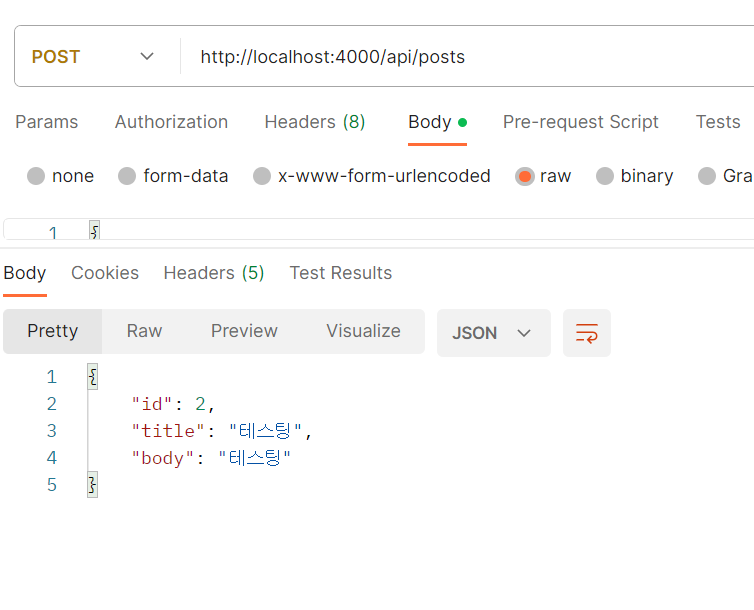Select the request Body tab

[437, 122]
